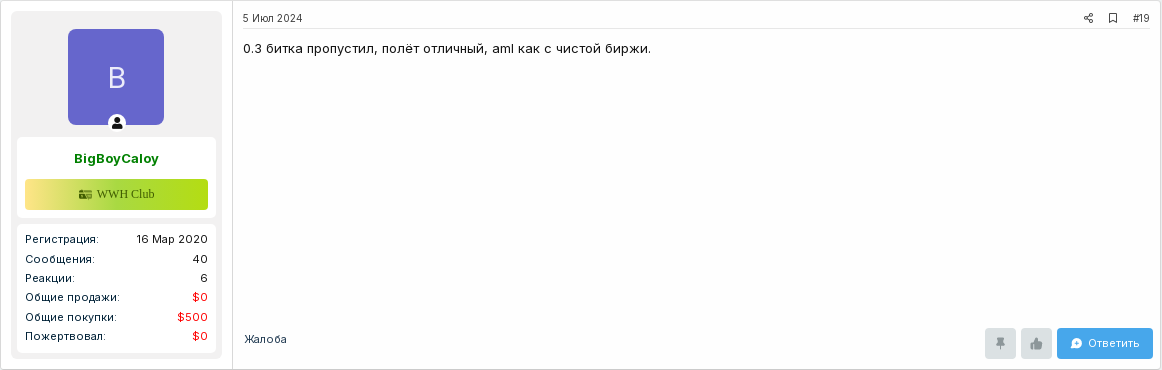Click the Общие продажи $0 value

coord(200,297)
